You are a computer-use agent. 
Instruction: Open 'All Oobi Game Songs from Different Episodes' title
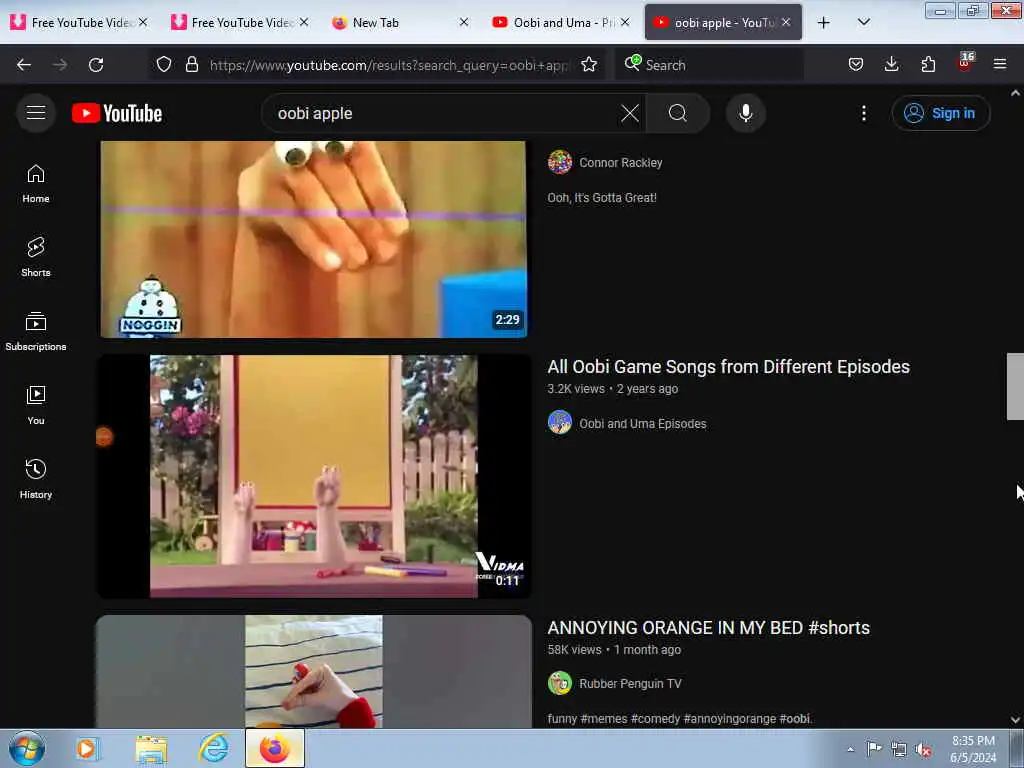click(728, 366)
